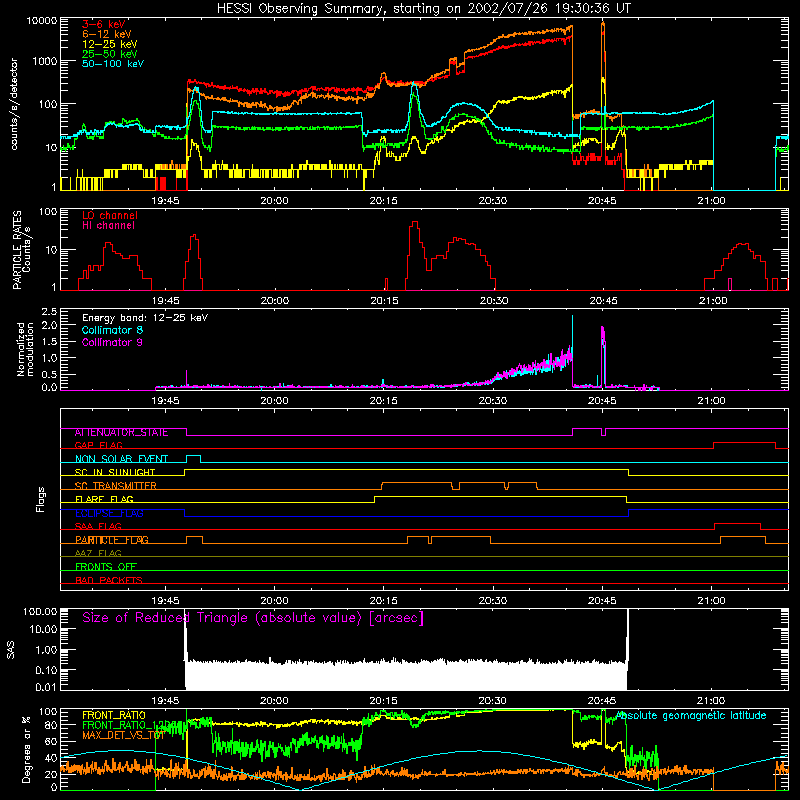Click the 20:15 time label below the particle rates panel
The width and height of the screenshot is (800, 800).
click(384, 301)
